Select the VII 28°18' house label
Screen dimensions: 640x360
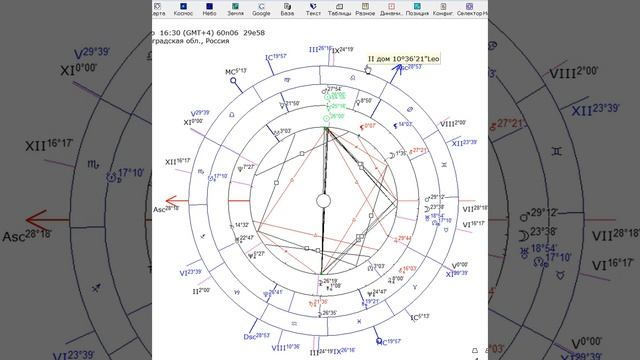click(x=475, y=209)
